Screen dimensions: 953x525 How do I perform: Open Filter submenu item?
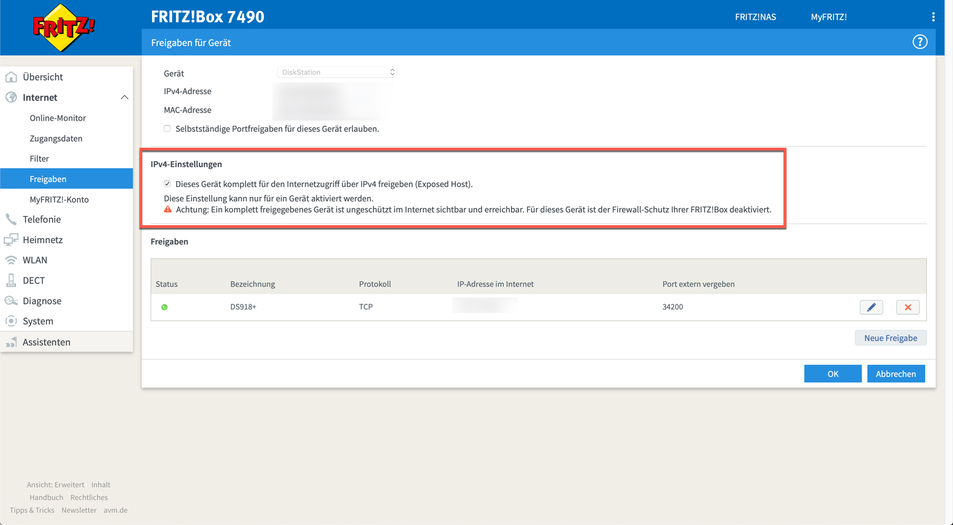point(39,159)
